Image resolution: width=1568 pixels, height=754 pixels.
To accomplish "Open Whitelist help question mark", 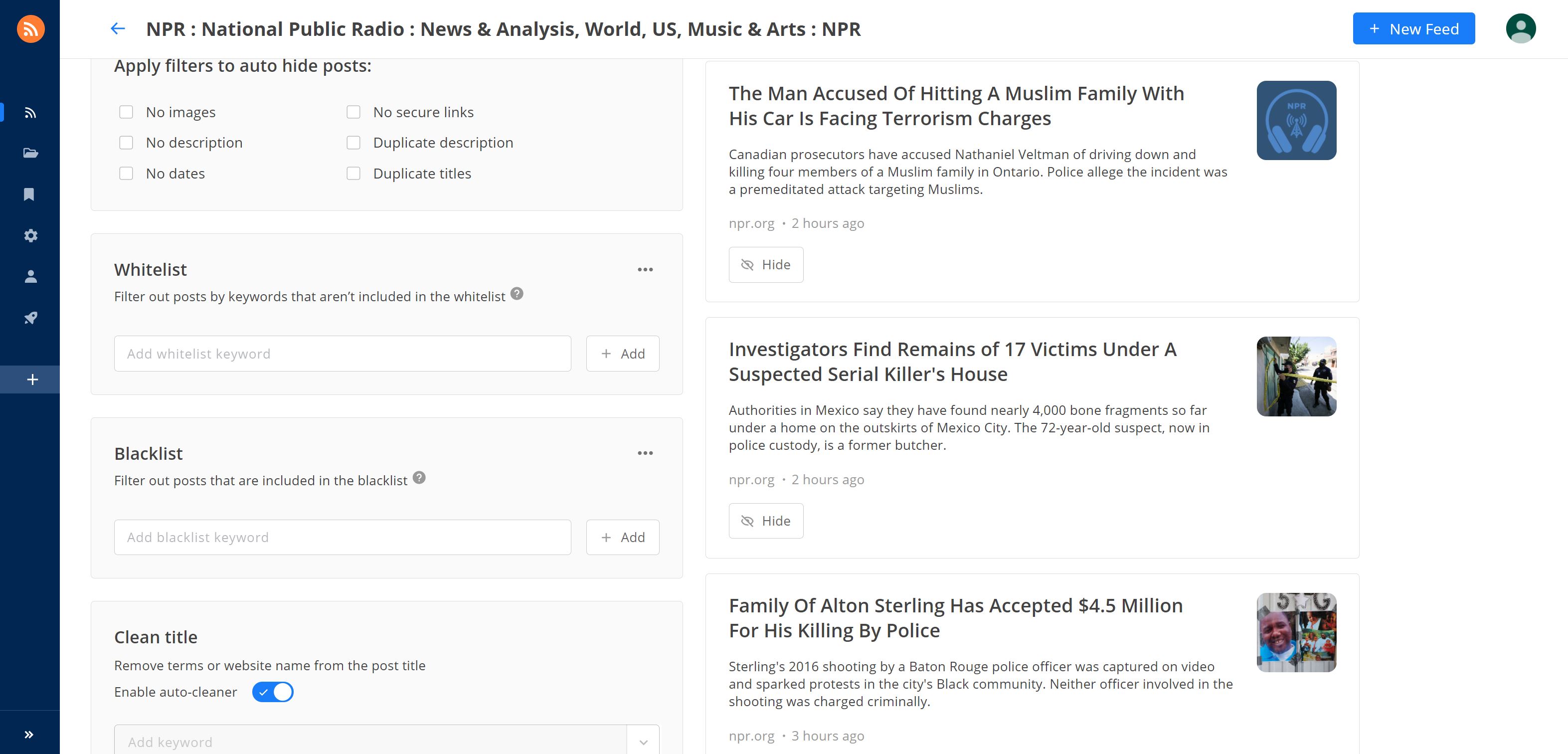I will click(x=517, y=294).
